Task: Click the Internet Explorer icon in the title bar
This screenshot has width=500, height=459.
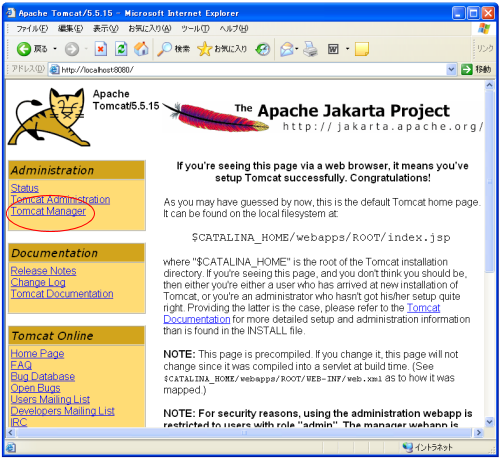Action: coord(11,13)
